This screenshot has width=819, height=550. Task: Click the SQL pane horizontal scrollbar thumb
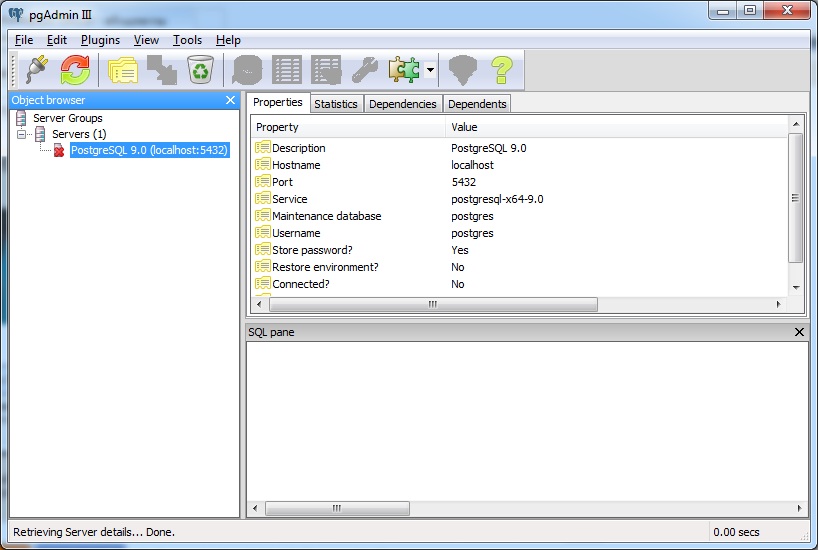[337, 508]
